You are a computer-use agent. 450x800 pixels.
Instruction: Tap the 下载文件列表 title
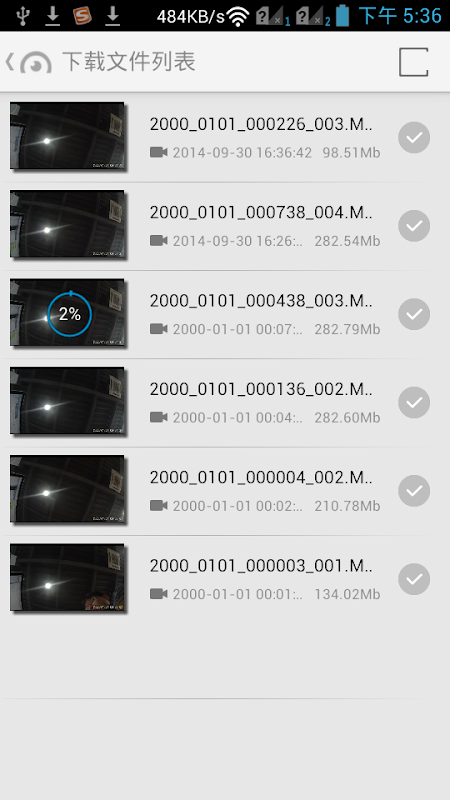pyautogui.click(x=129, y=62)
